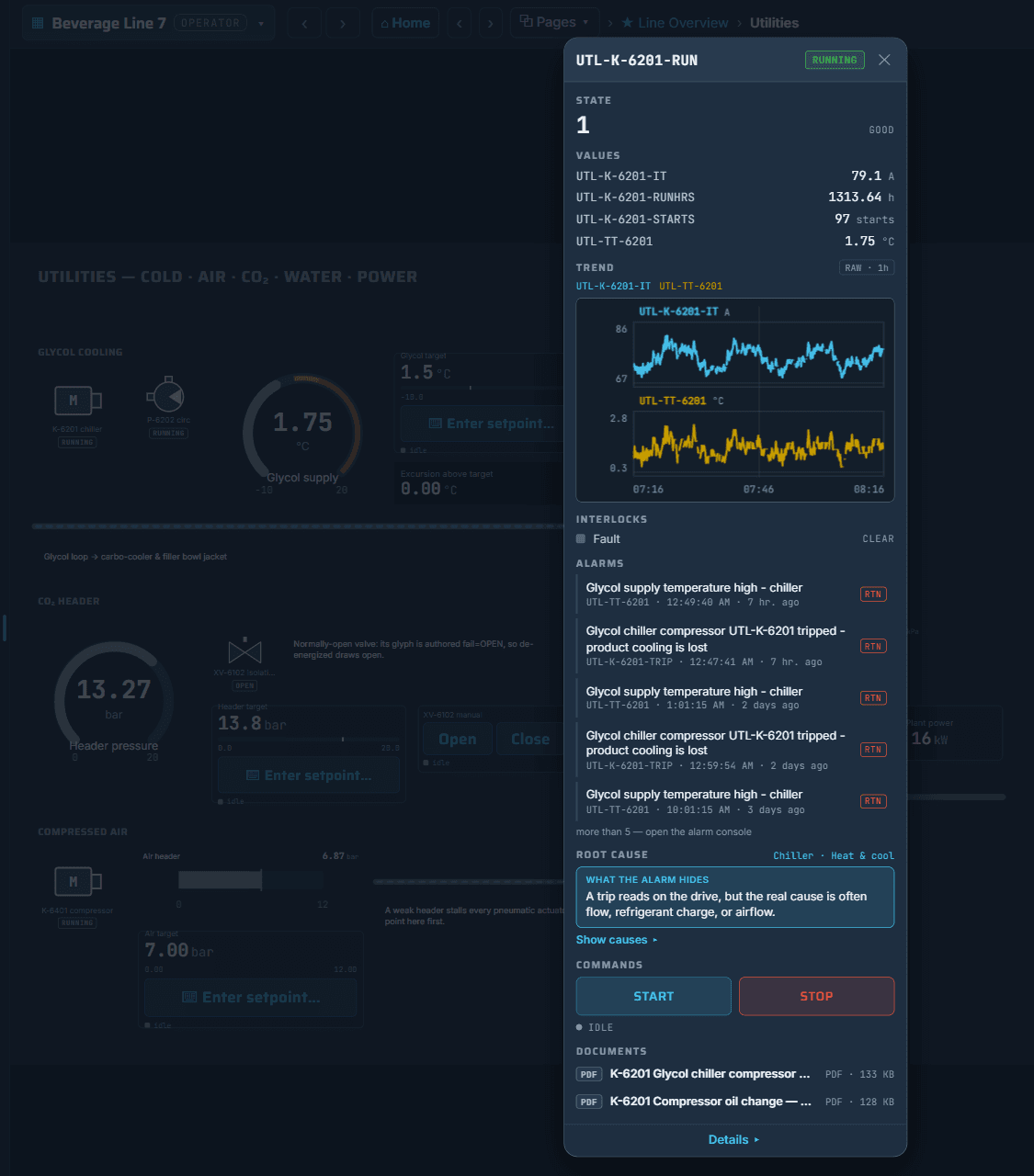
Task: Follow the Chiller root cause link
Action: (x=793, y=856)
